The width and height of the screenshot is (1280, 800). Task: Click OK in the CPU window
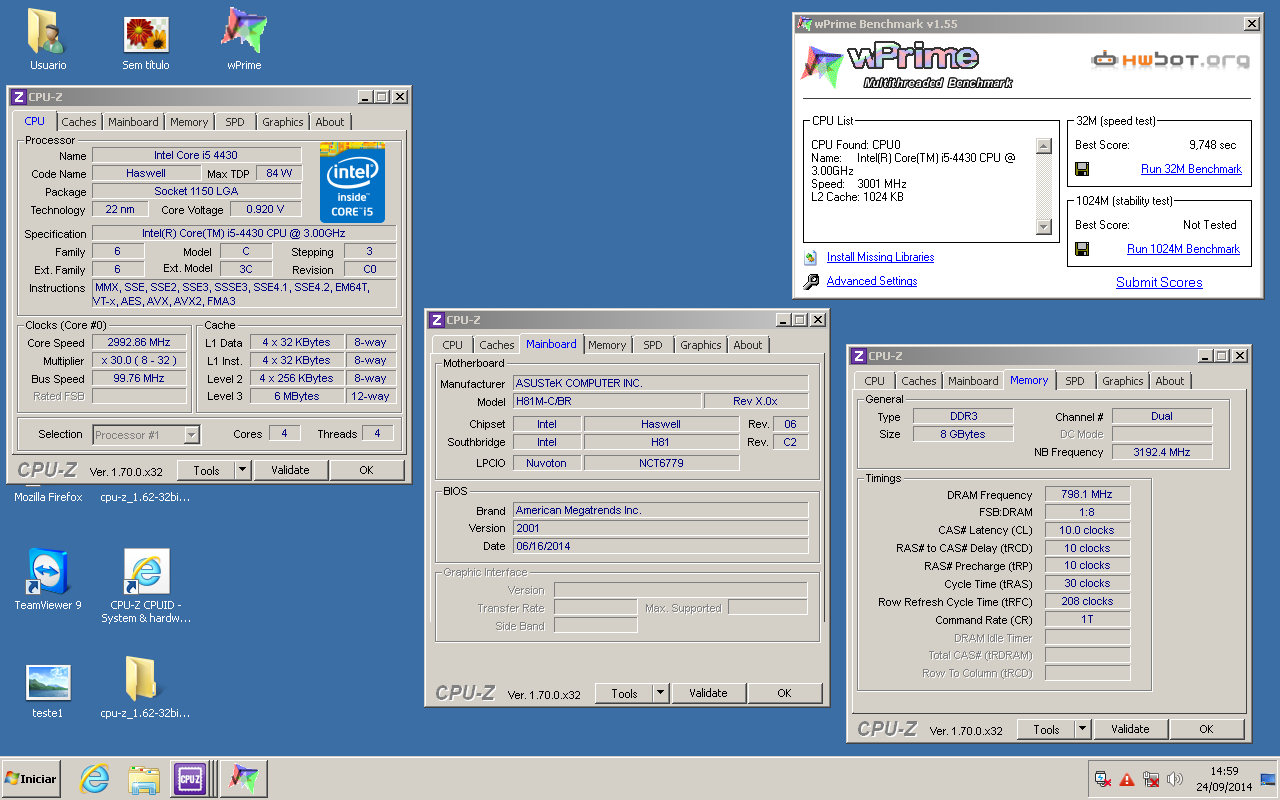coord(366,470)
